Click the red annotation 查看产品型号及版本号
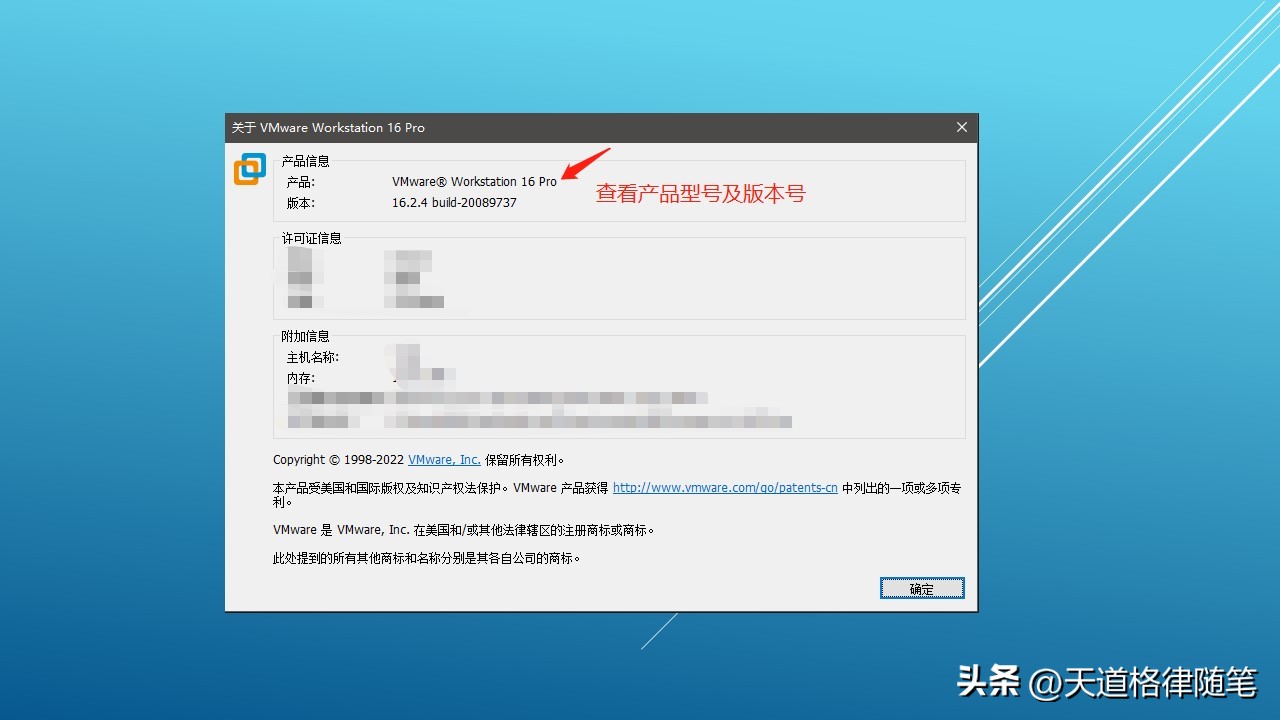The height and width of the screenshot is (720, 1280). 700,194
